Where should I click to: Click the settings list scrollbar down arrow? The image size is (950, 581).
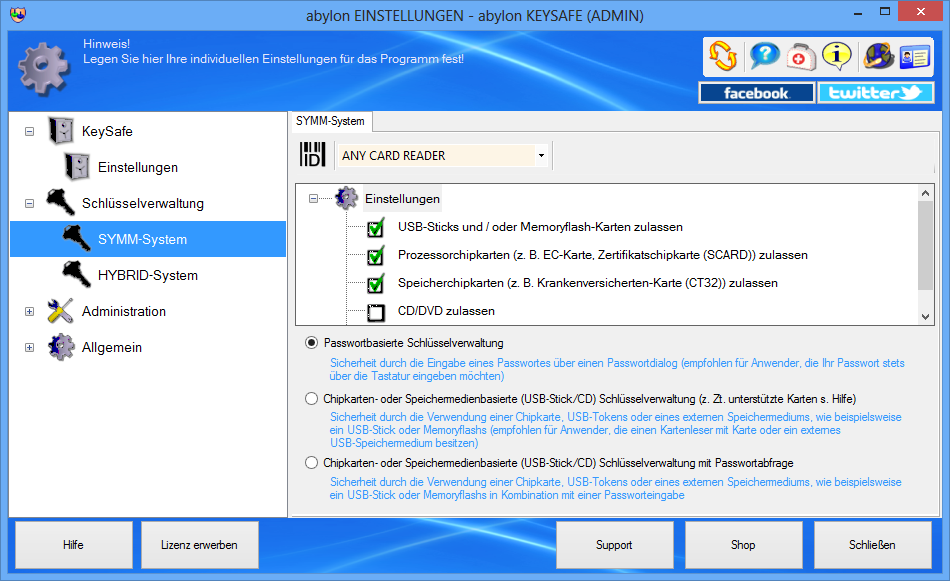925,316
